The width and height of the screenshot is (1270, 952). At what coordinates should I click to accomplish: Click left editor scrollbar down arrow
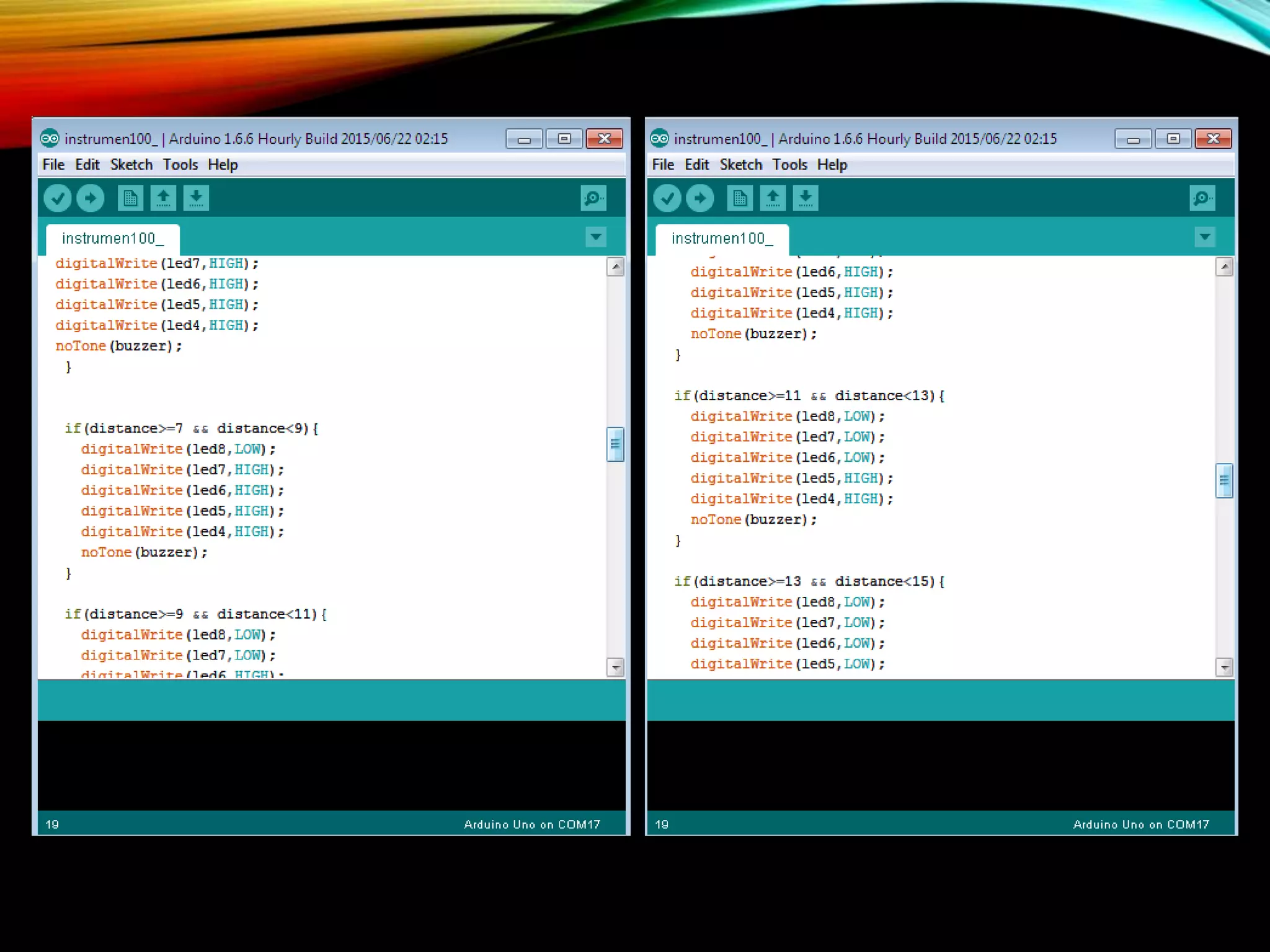click(x=615, y=668)
